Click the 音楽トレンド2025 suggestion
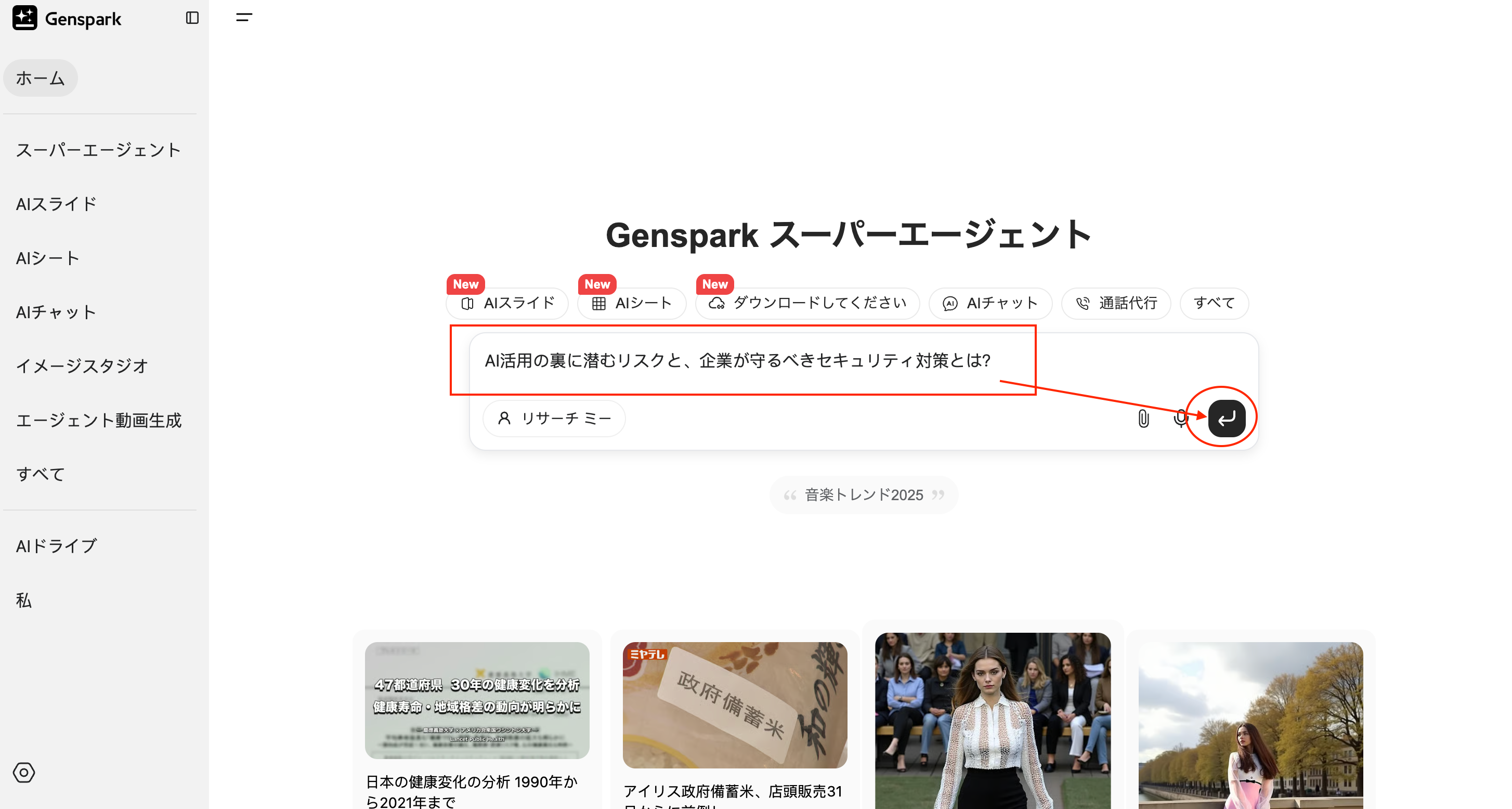 pos(864,495)
